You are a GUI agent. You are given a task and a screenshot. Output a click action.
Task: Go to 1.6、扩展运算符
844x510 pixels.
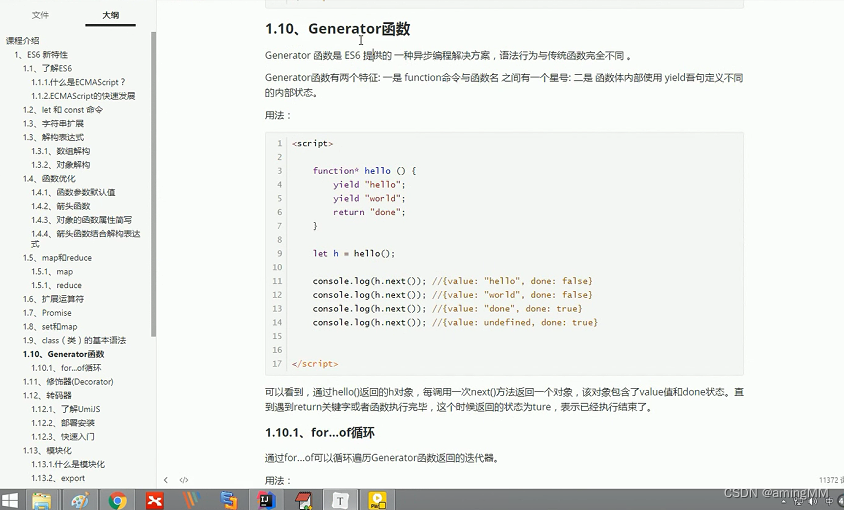pos(53,299)
